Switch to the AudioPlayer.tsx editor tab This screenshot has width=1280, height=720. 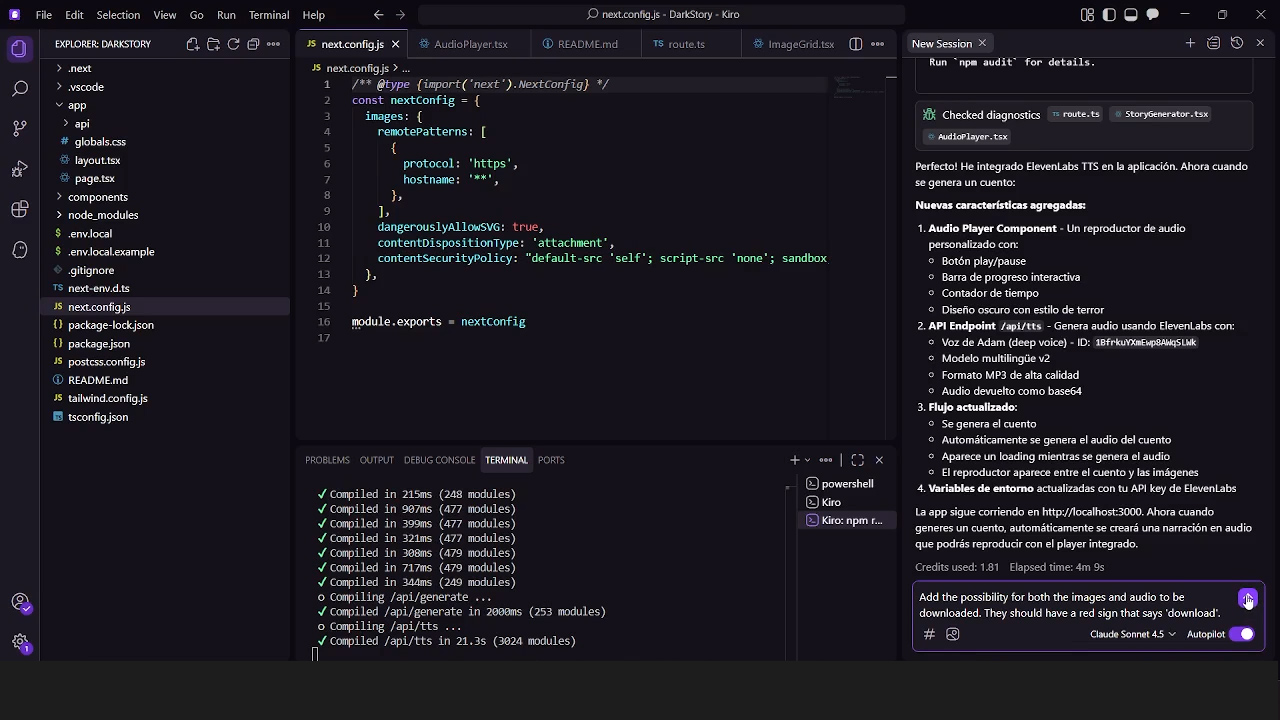coord(470,44)
